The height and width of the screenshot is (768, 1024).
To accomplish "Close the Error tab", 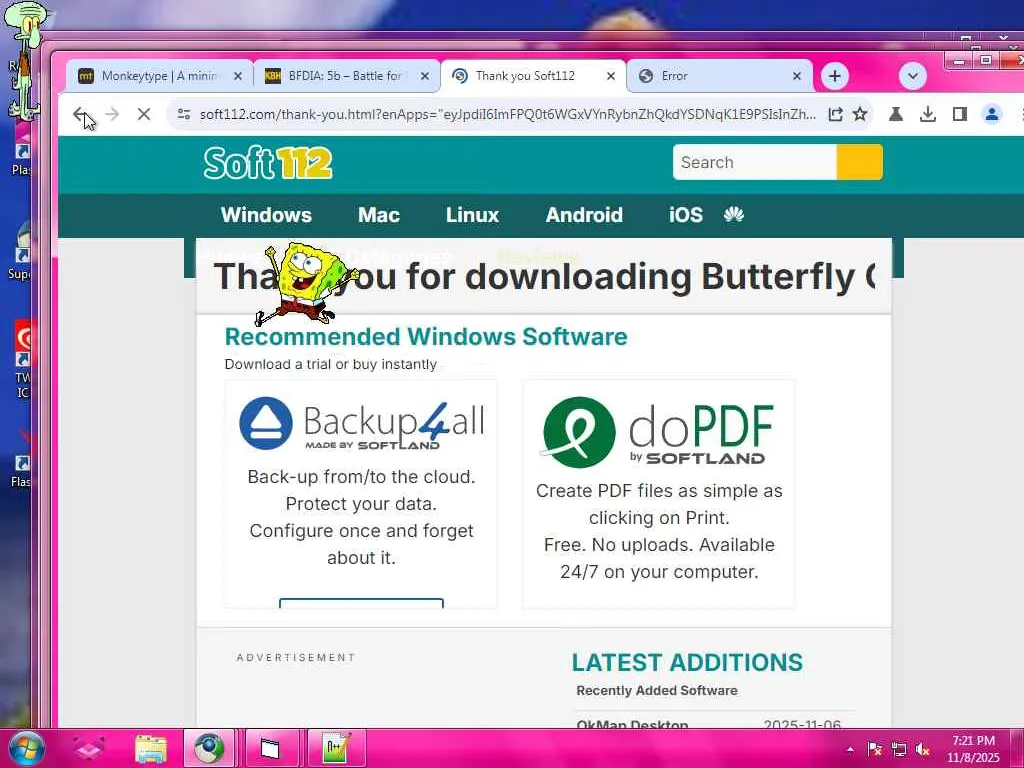I will point(797,76).
